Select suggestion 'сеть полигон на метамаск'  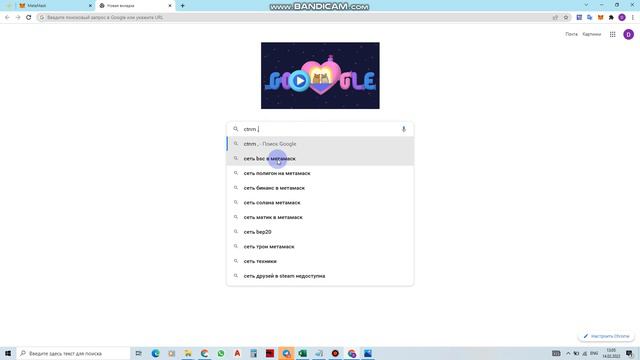pos(320,173)
